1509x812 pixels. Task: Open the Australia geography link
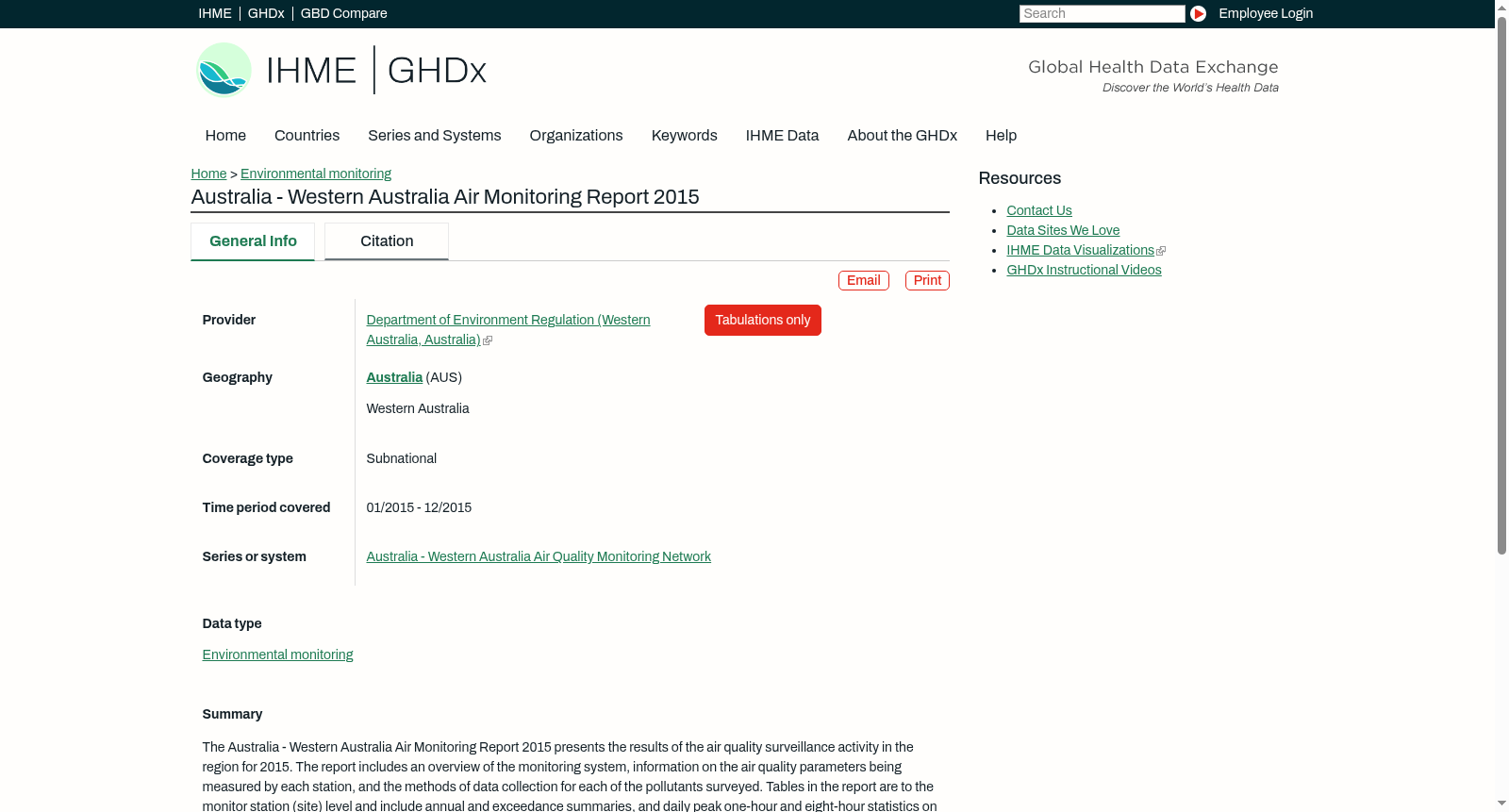coord(394,377)
